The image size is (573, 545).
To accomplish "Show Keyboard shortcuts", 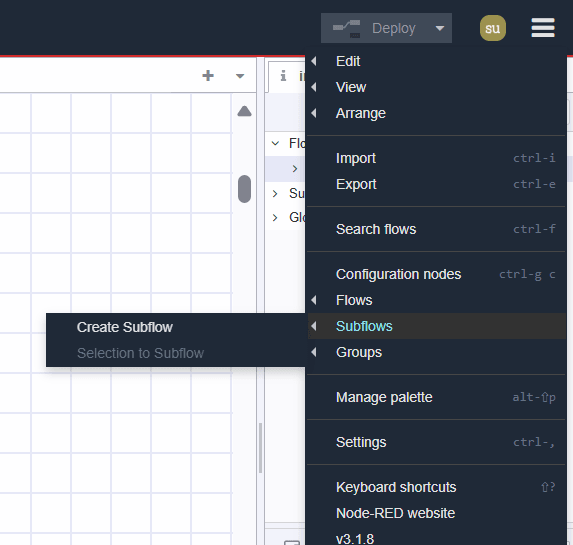I will pos(436,487).
